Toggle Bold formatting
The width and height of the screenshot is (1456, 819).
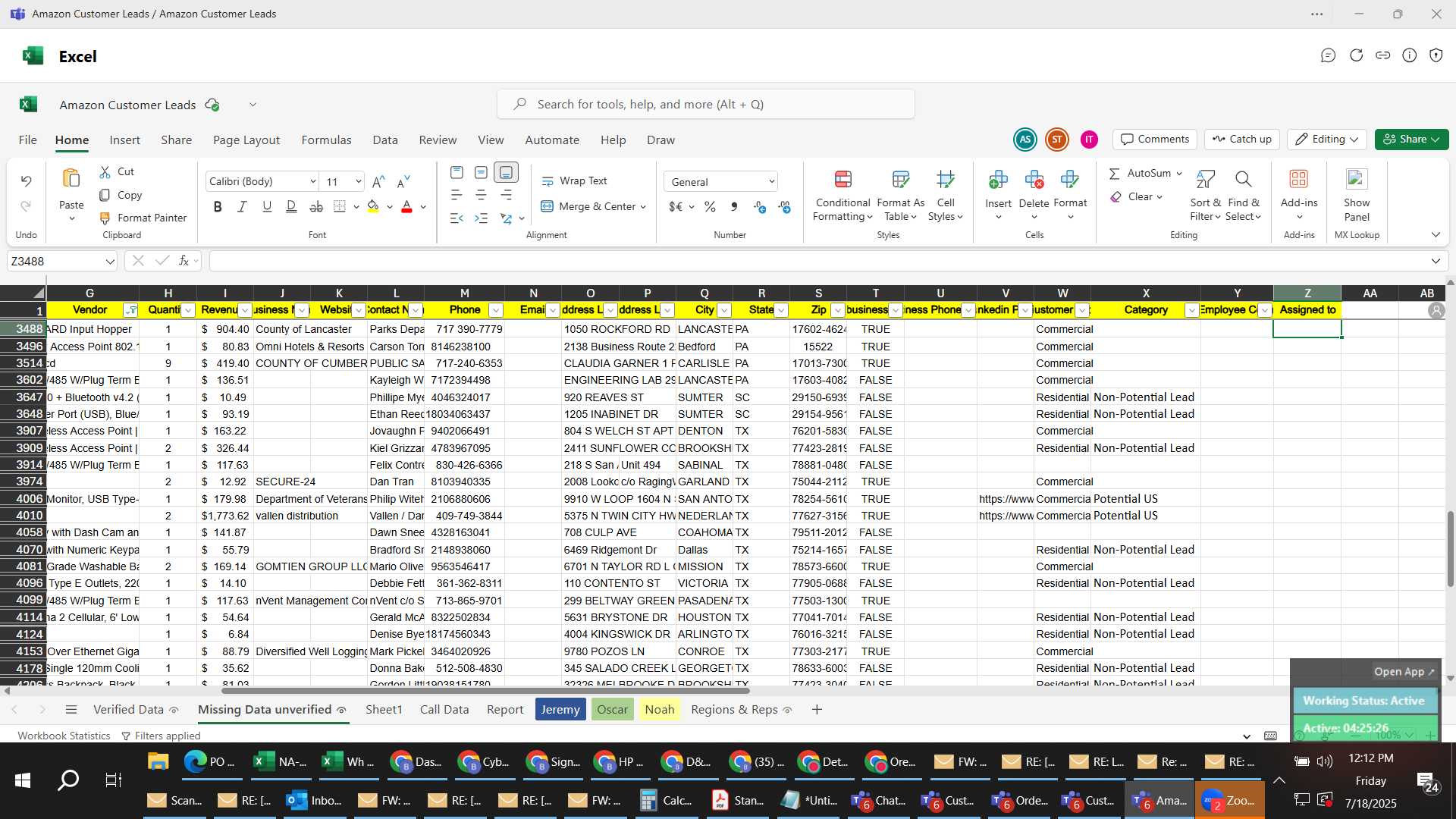tap(218, 206)
